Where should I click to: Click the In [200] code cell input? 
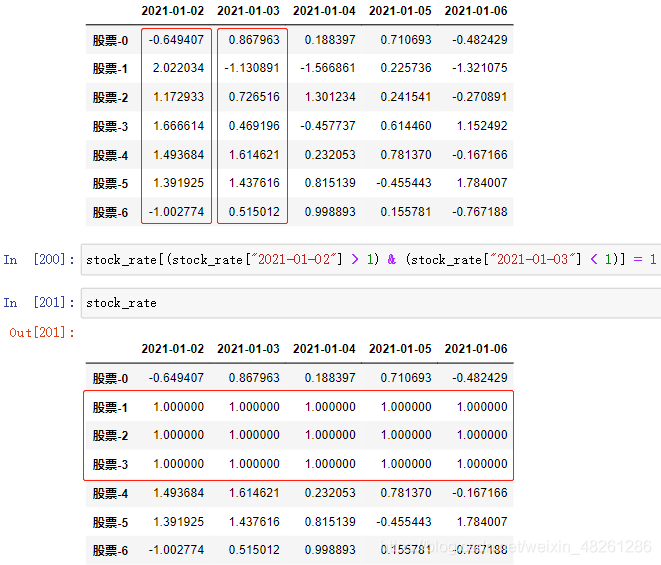371,259
